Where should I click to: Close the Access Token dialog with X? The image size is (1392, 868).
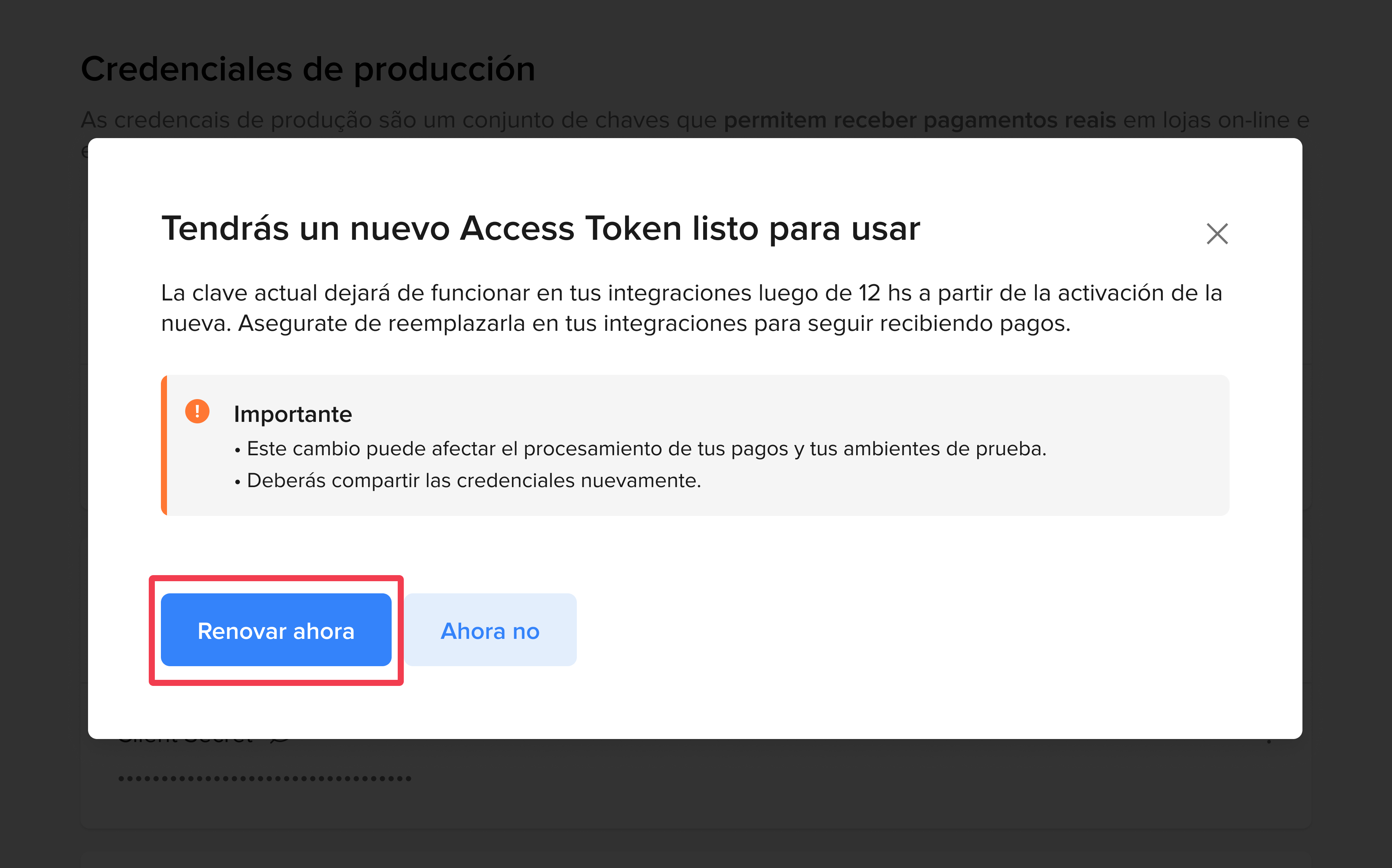[x=1217, y=234]
